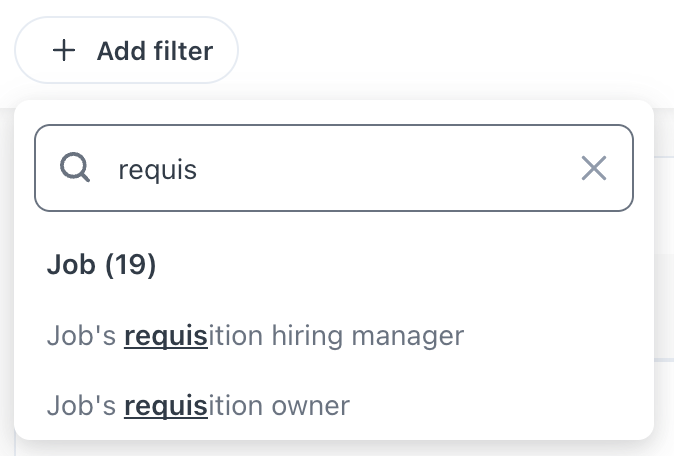Reset the filter search using the clear icon

(594, 168)
